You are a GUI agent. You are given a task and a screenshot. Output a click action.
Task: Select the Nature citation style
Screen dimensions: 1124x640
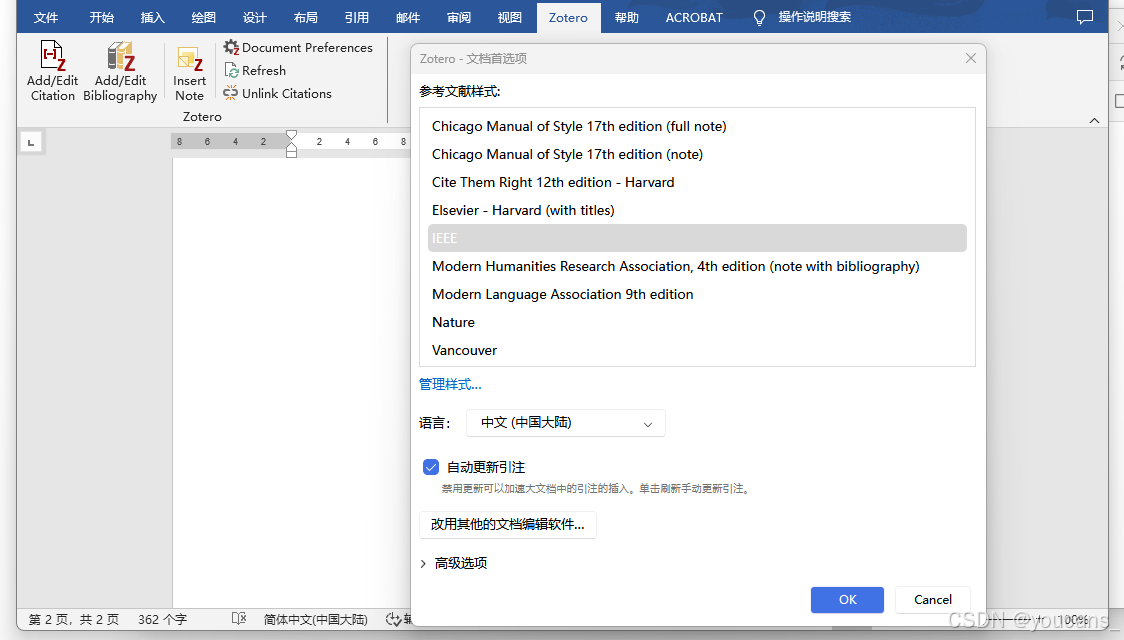(697, 322)
